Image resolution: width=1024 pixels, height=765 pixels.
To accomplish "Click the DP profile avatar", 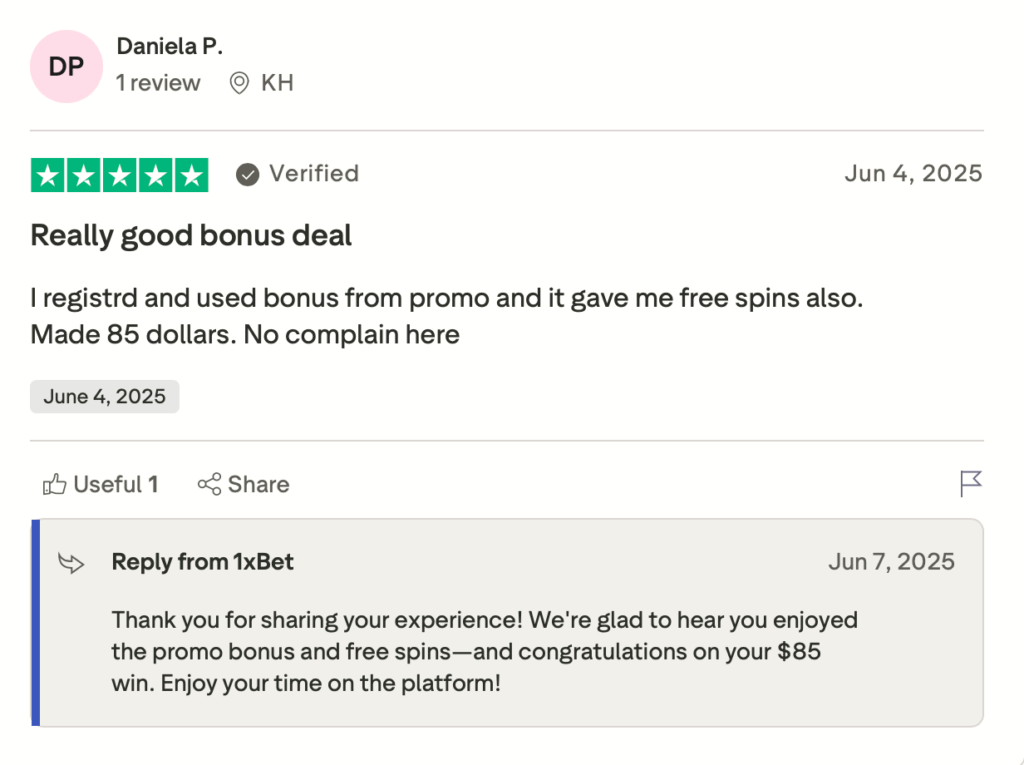I will [66, 66].
